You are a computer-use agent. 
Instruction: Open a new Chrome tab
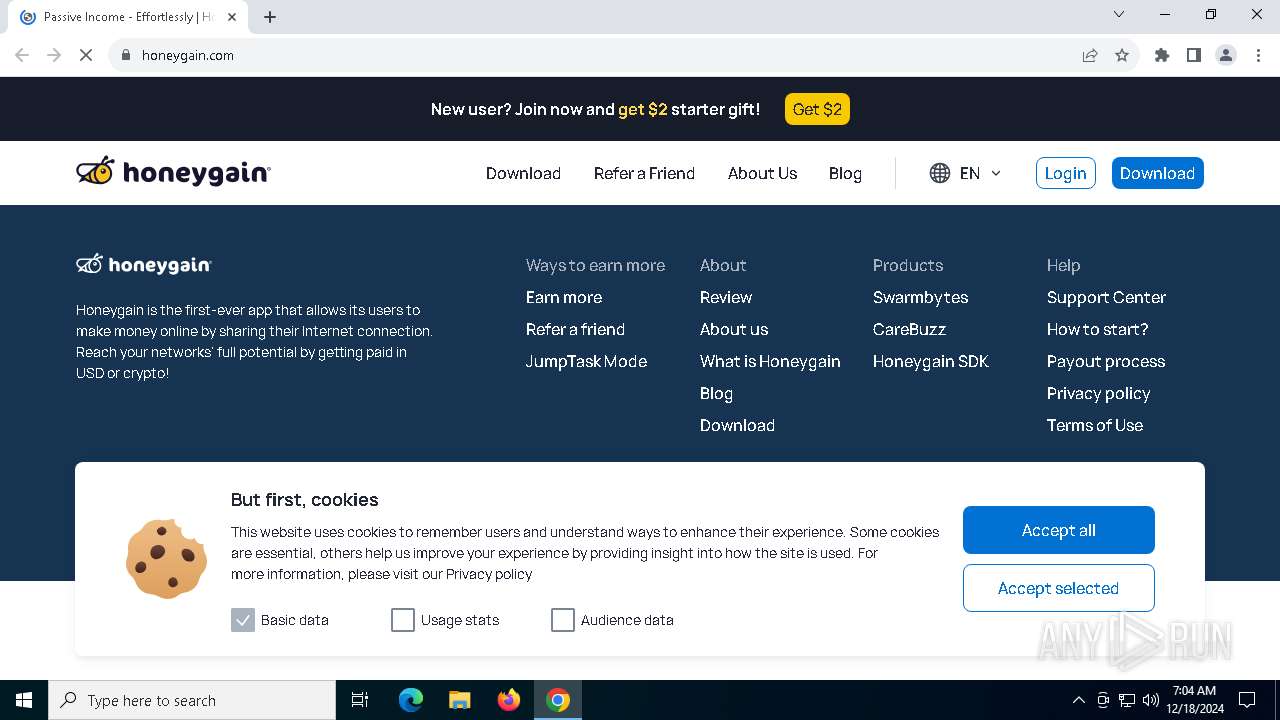point(270,17)
